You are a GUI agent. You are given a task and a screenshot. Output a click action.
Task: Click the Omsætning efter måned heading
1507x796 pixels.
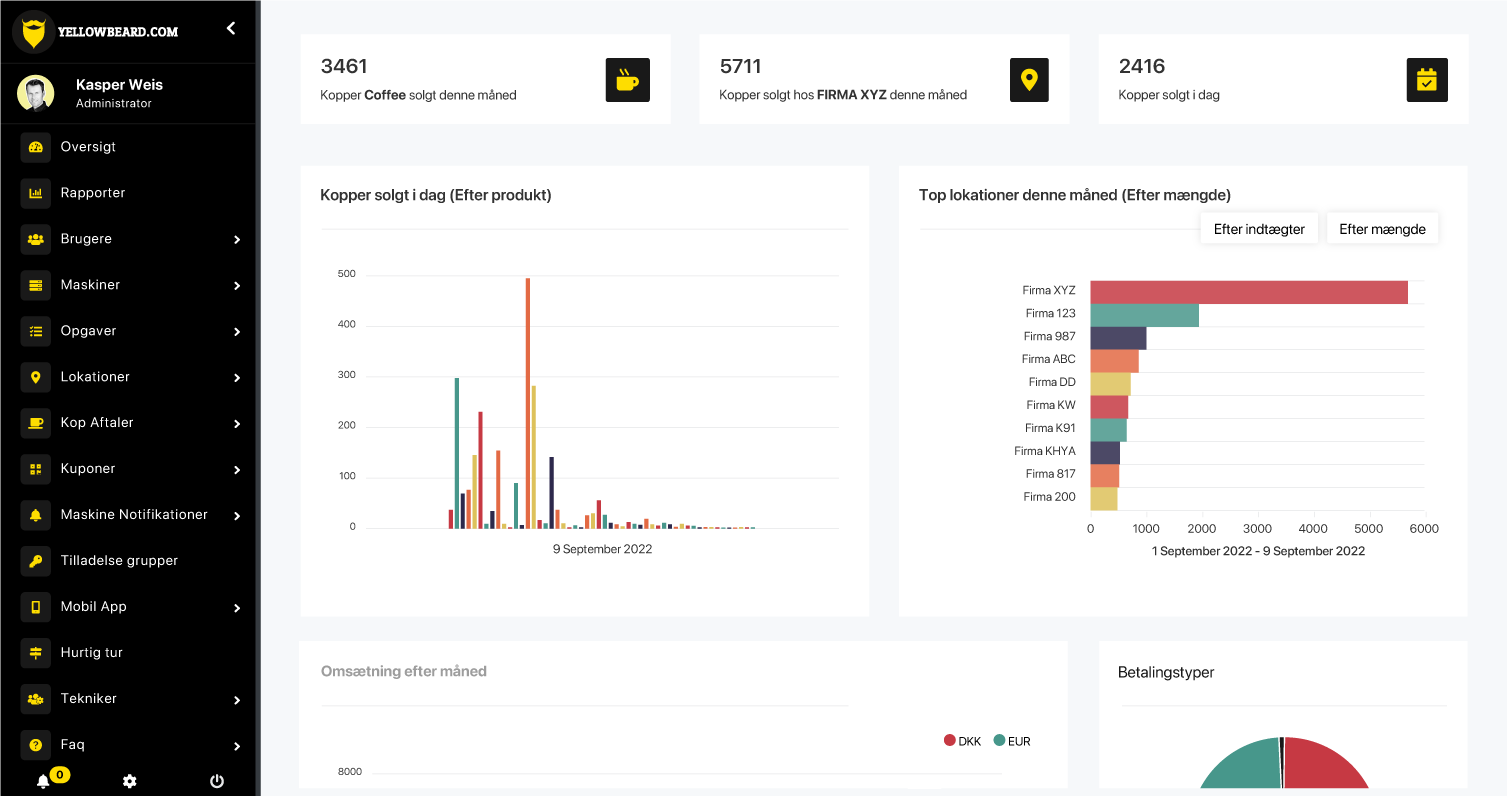coord(404,671)
